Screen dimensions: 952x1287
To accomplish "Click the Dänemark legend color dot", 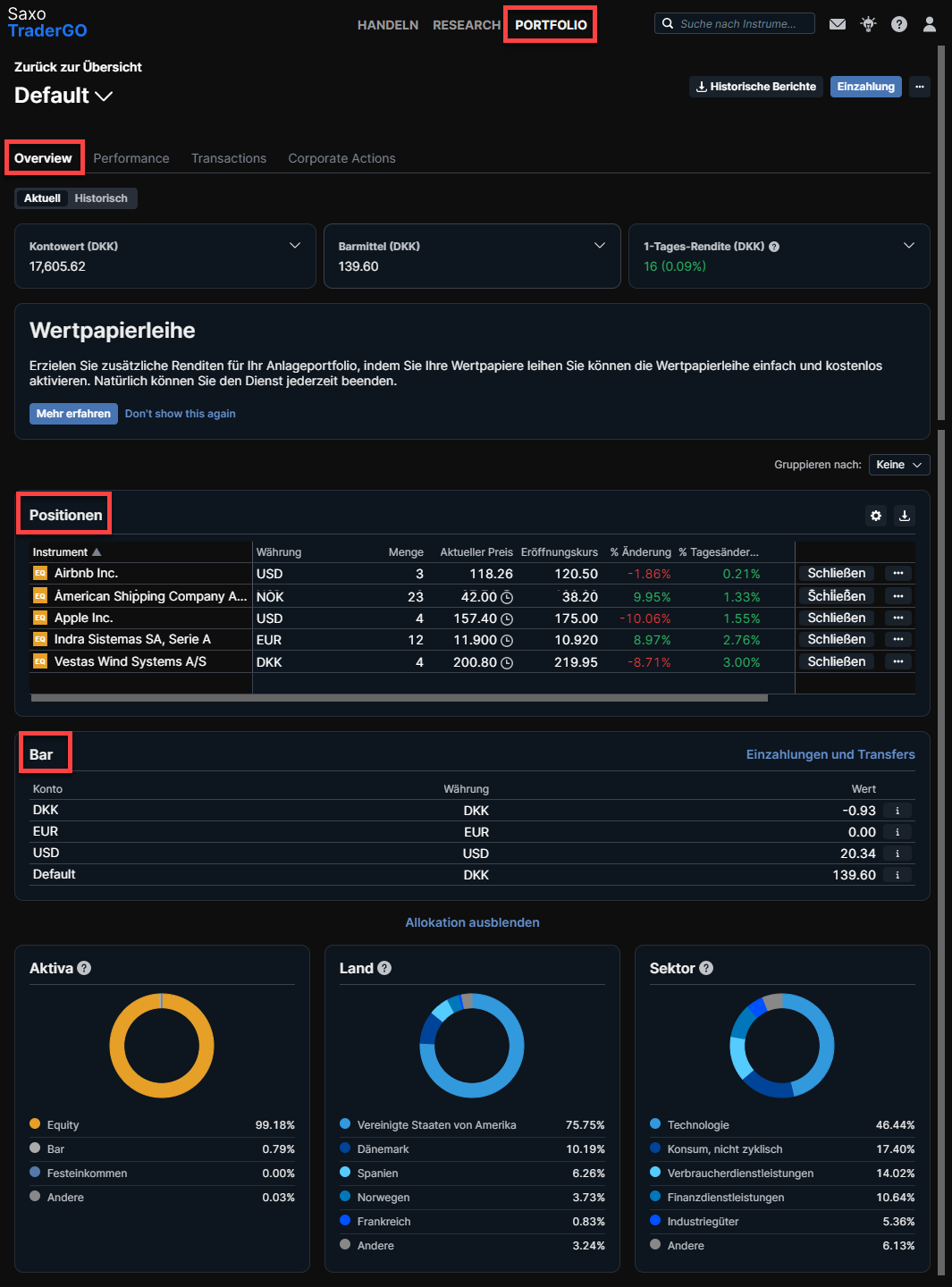I will [x=345, y=1148].
